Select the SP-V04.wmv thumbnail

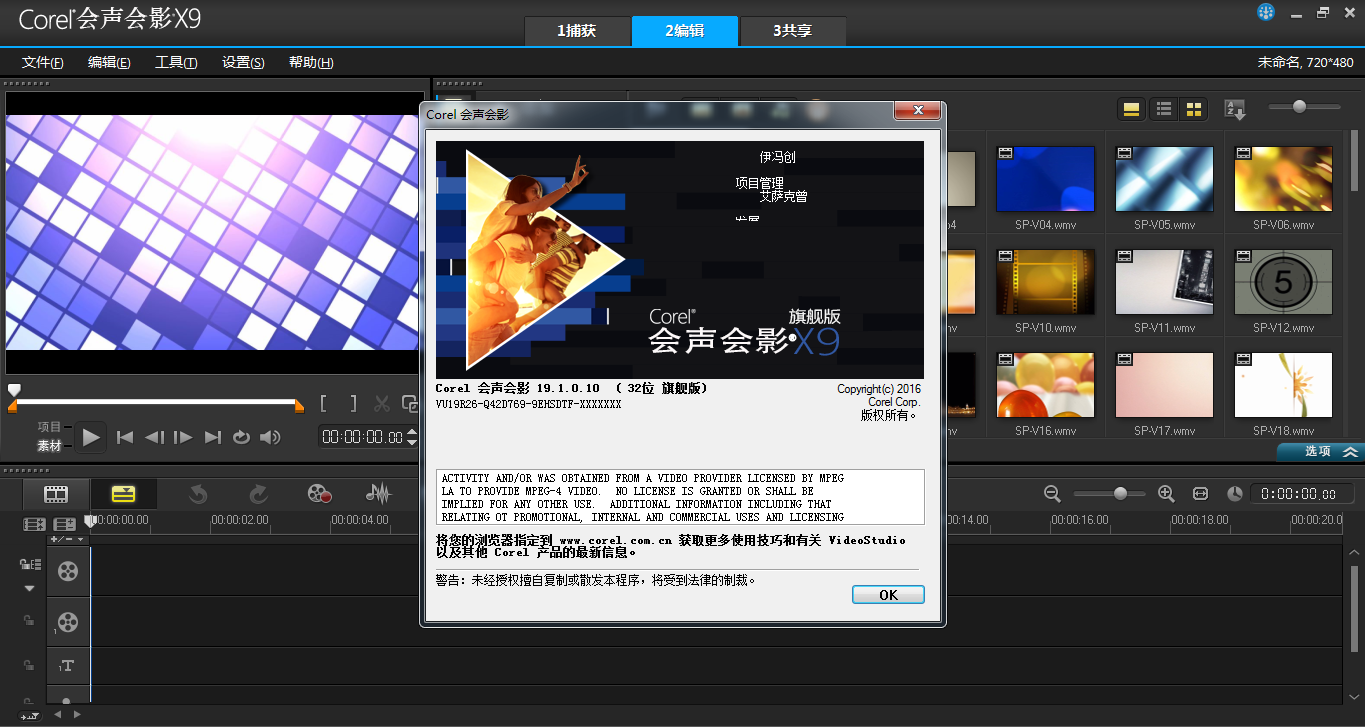tap(1045, 179)
